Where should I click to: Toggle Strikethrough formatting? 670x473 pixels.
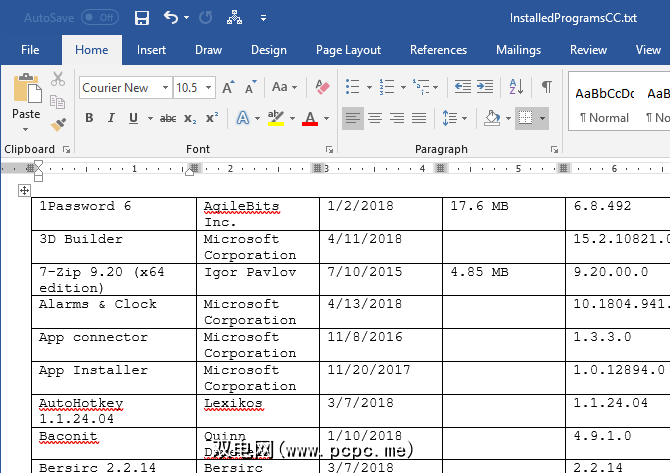[168, 118]
